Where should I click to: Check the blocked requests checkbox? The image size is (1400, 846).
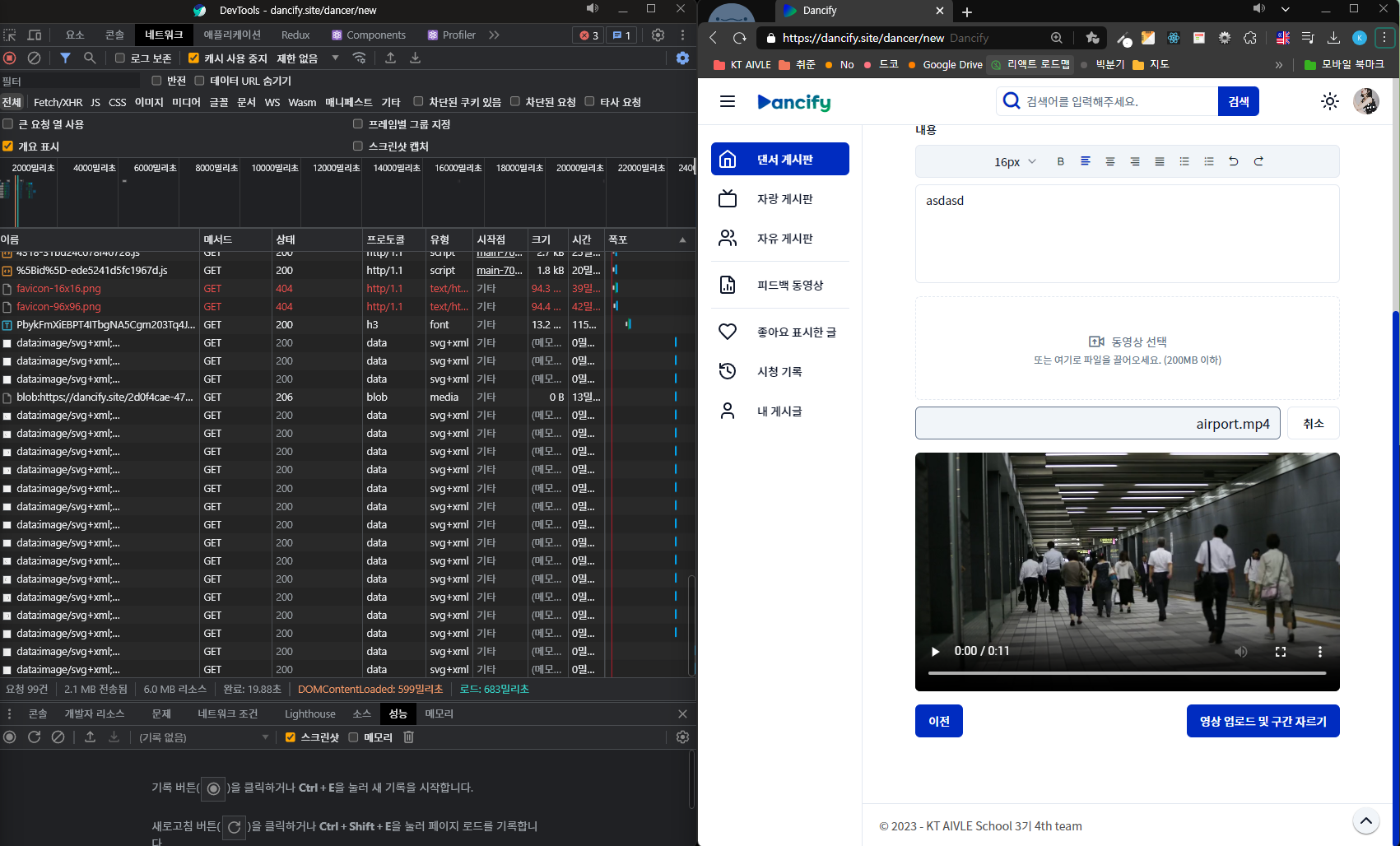[x=515, y=101]
